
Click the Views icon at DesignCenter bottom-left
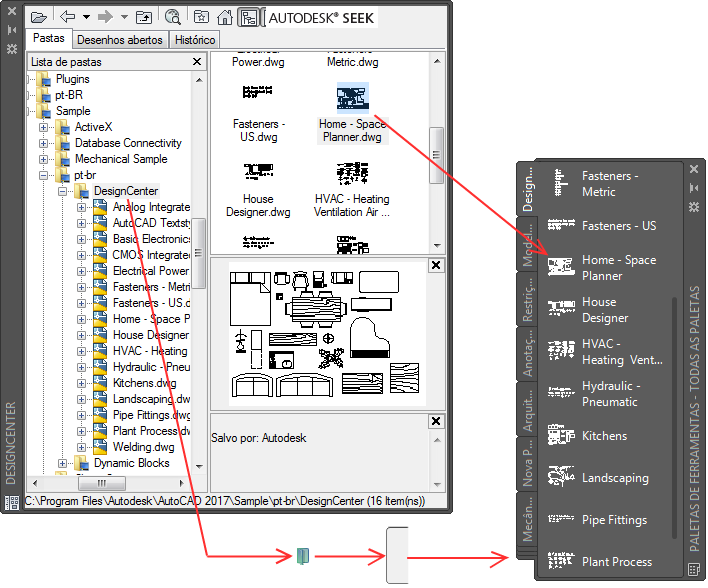12,502
